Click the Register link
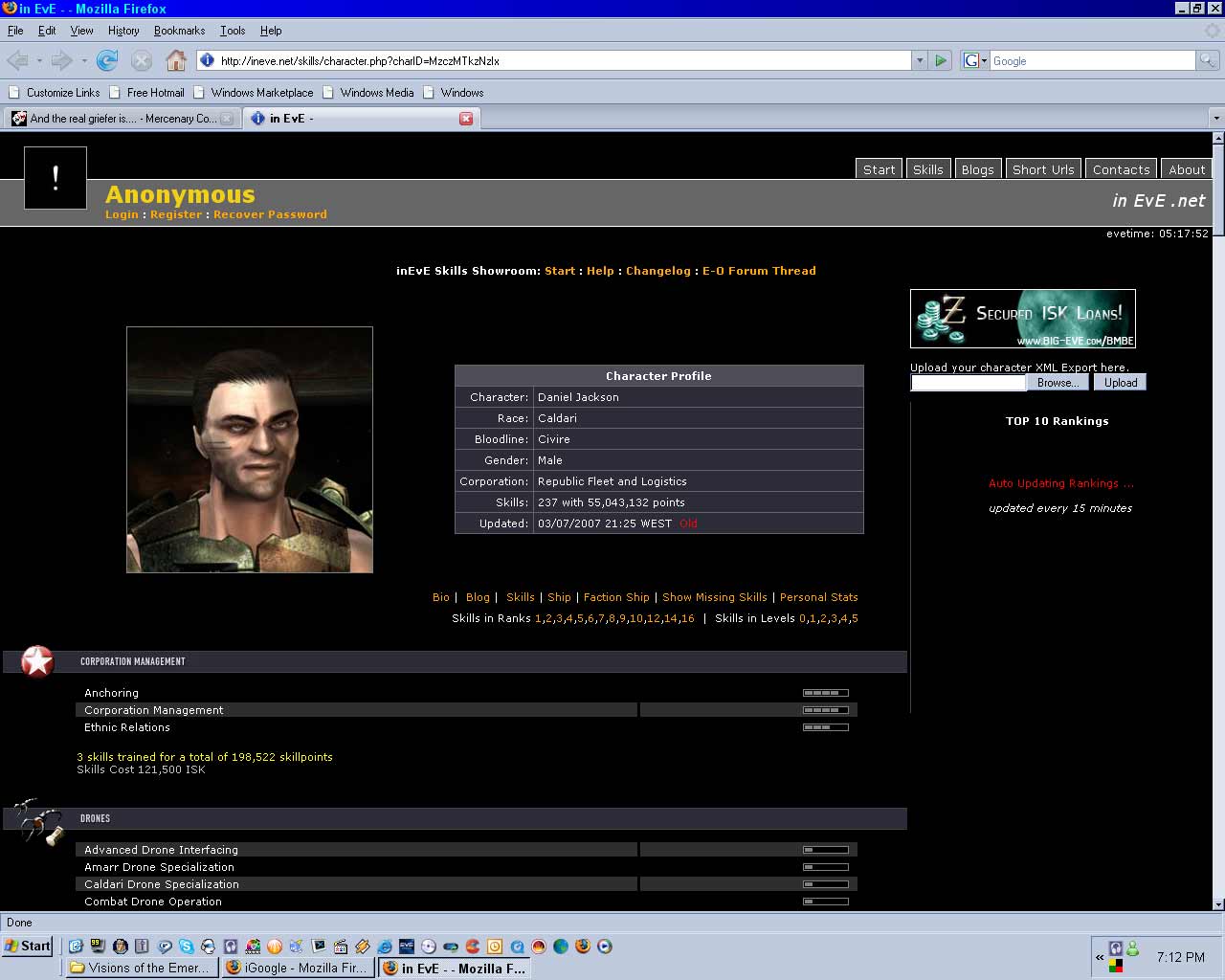This screenshot has width=1225, height=980. pos(176,214)
